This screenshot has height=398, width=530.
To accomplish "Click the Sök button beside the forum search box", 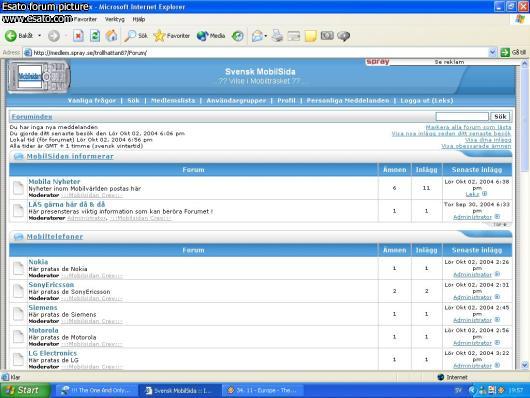I will [500, 116].
